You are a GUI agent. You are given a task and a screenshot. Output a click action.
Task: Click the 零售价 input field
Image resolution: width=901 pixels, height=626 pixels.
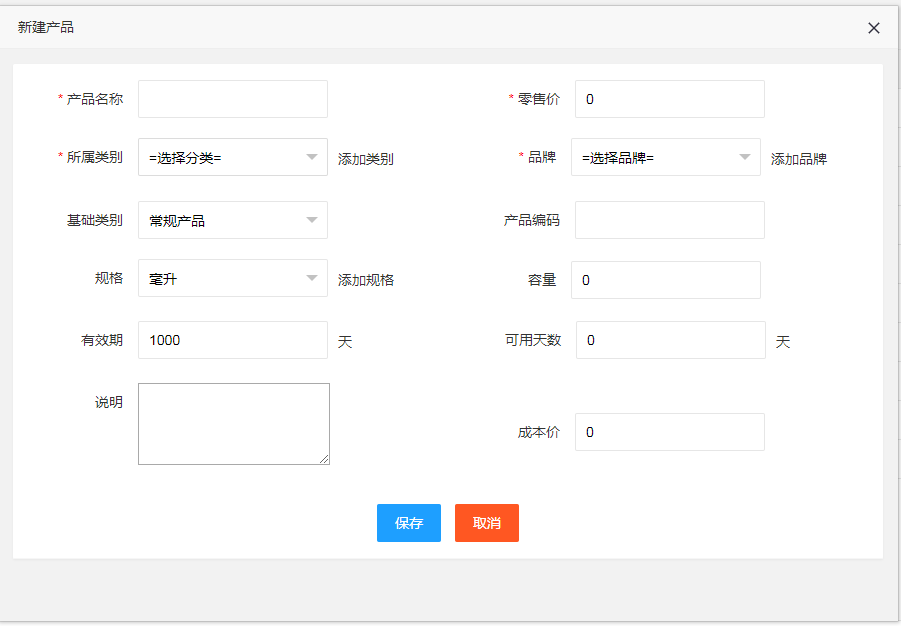[x=669, y=99]
